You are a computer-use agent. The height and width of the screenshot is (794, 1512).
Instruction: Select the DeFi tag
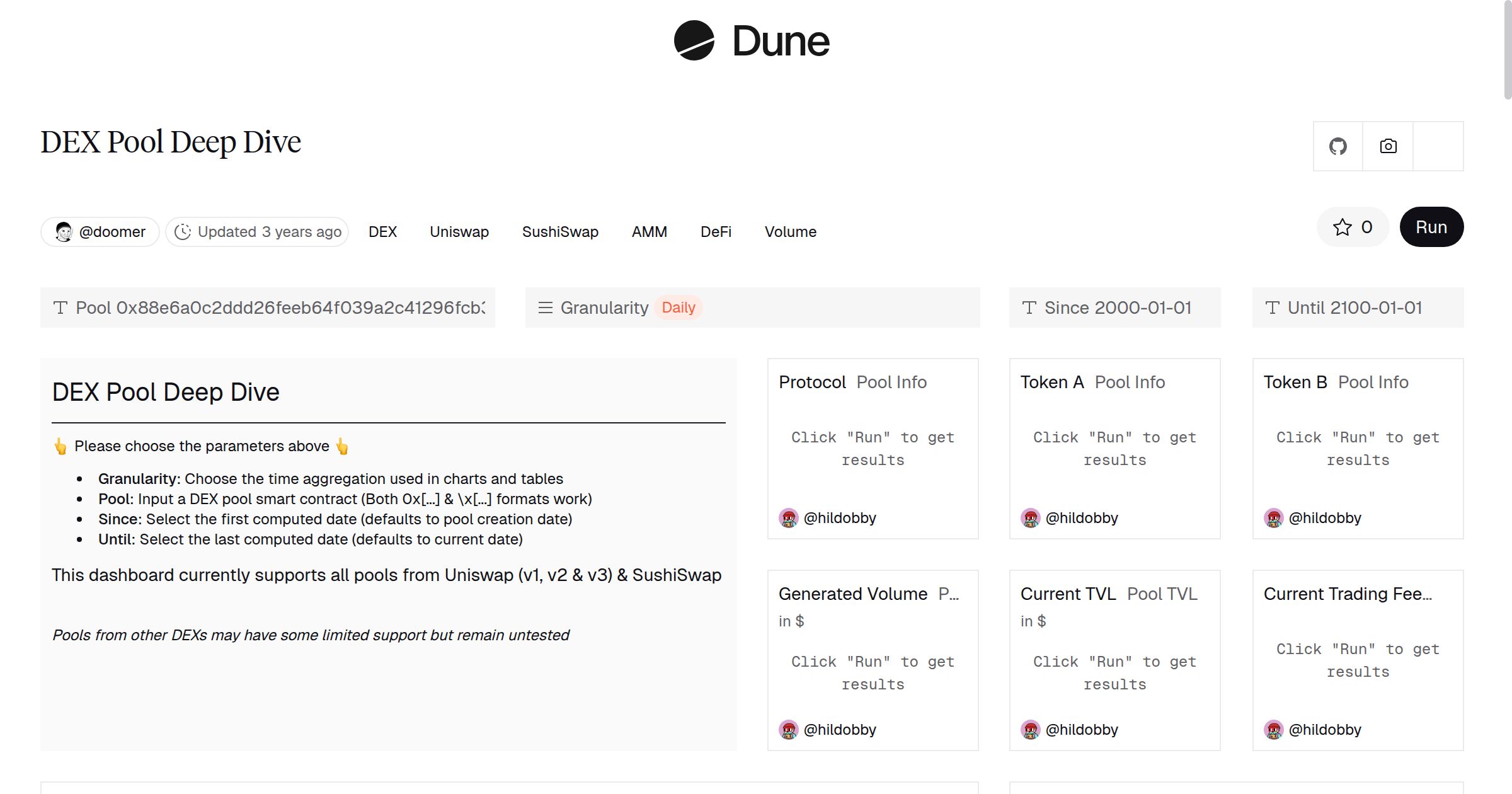715,231
